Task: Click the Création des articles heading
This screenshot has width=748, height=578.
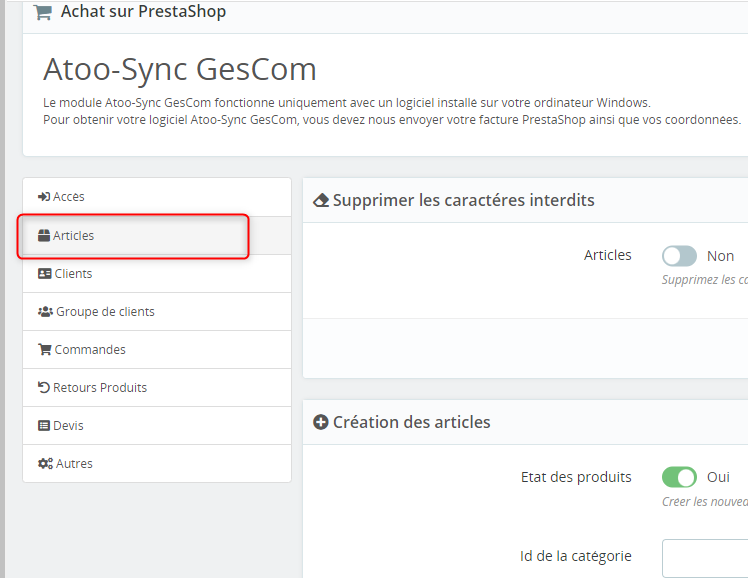Action: pyautogui.click(x=412, y=423)
